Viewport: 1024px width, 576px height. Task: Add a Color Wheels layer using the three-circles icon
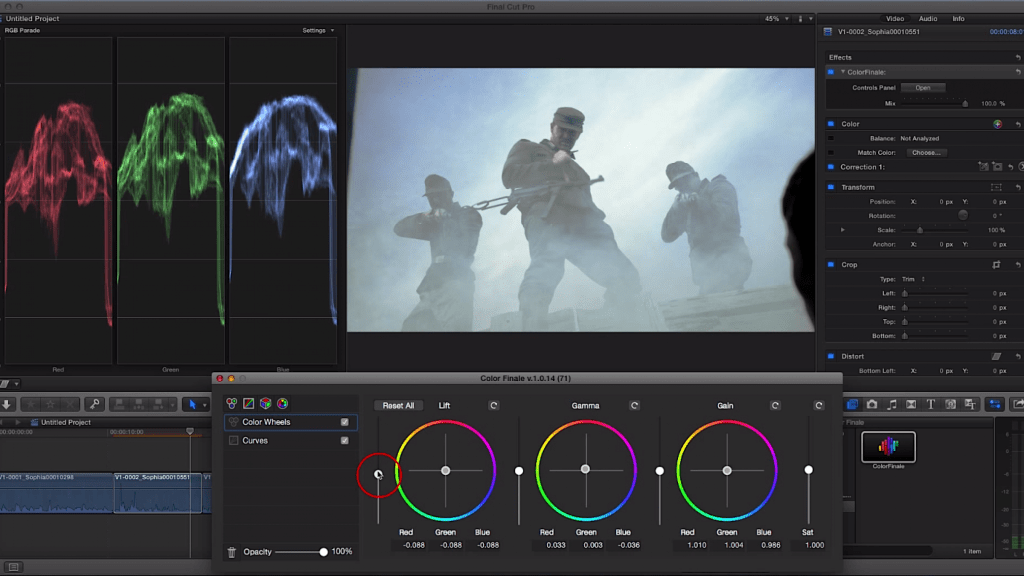(x=231, y=404)
